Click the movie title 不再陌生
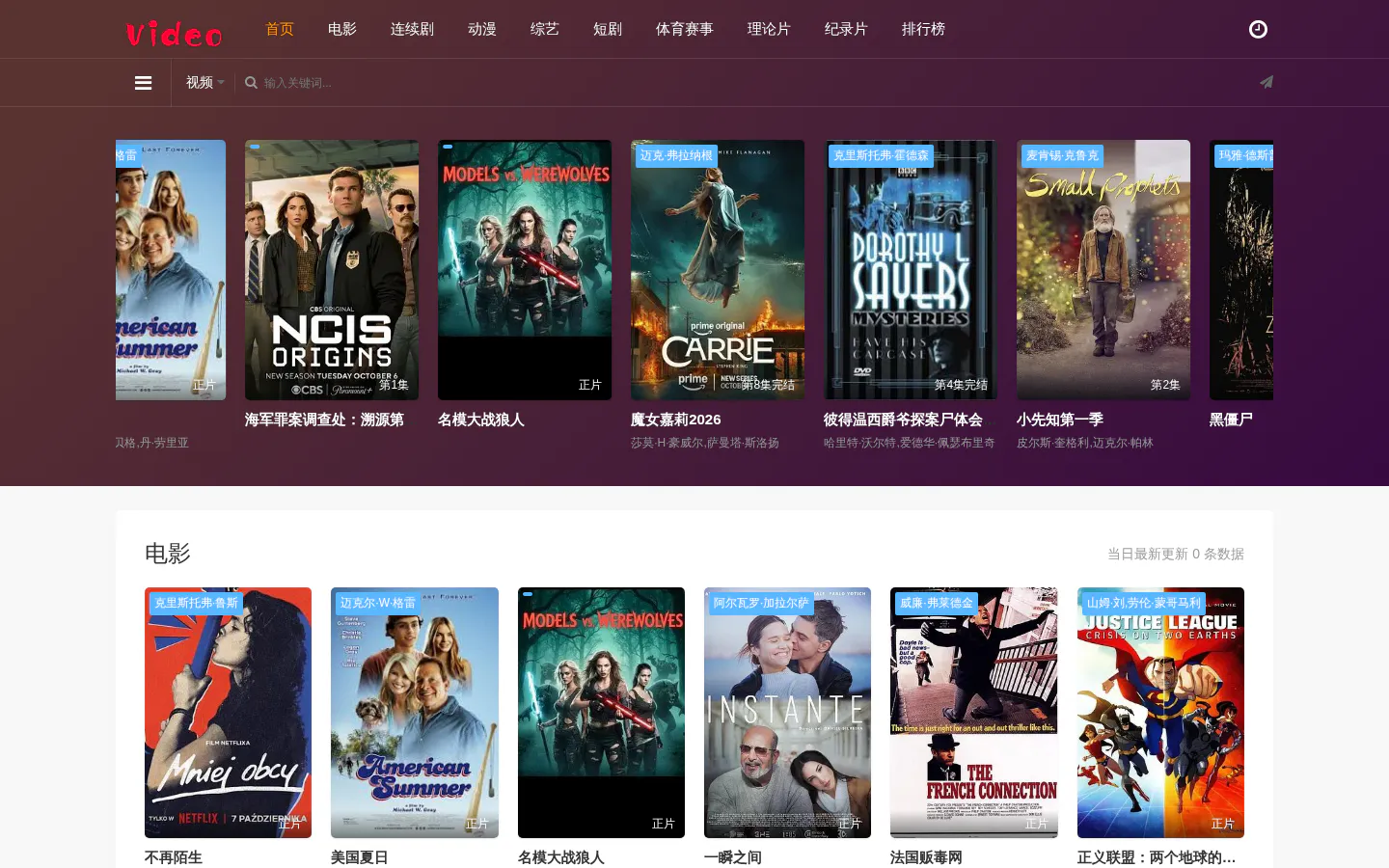The width and height of the screenshot is (1389, 868). tap(174, 857)
